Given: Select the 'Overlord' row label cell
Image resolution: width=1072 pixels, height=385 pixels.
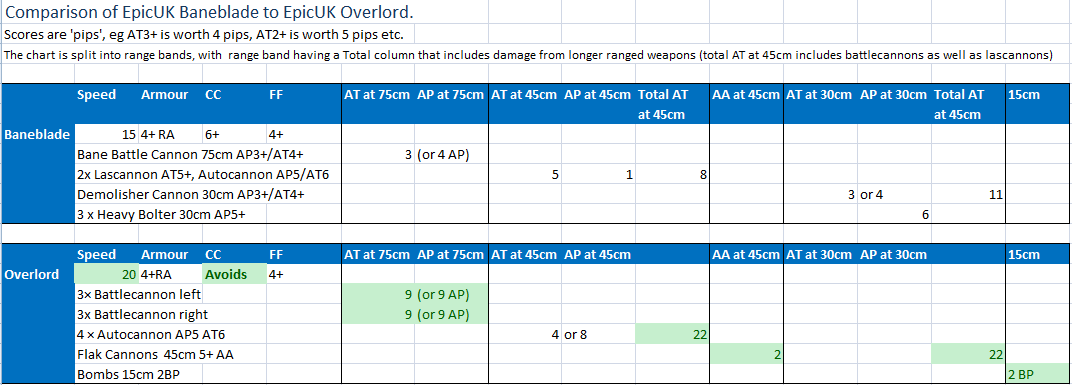Looking at the screenshot, I should tap(37, 275).
